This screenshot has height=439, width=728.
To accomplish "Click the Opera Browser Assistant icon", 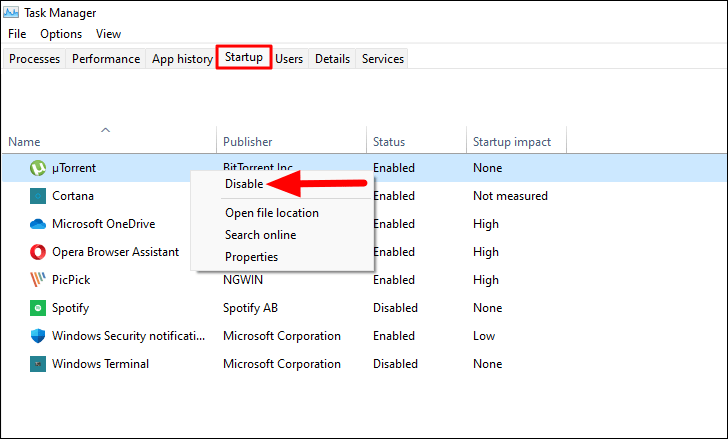I will click(38, 252).
